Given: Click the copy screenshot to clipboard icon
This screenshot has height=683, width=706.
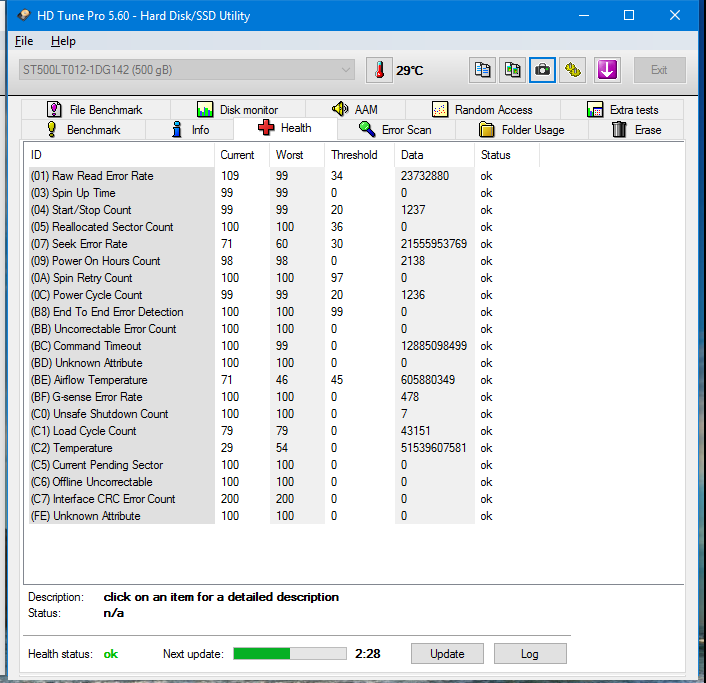Looking at the screenshot, I should (x=512, y=70).
